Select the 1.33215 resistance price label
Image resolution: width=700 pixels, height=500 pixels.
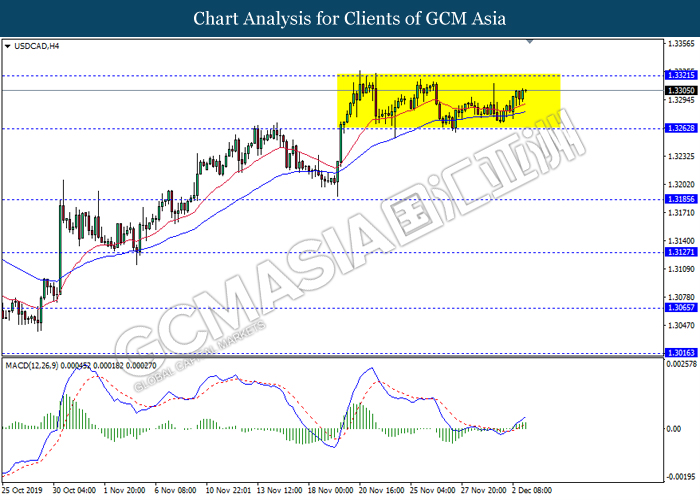point(680,75)
